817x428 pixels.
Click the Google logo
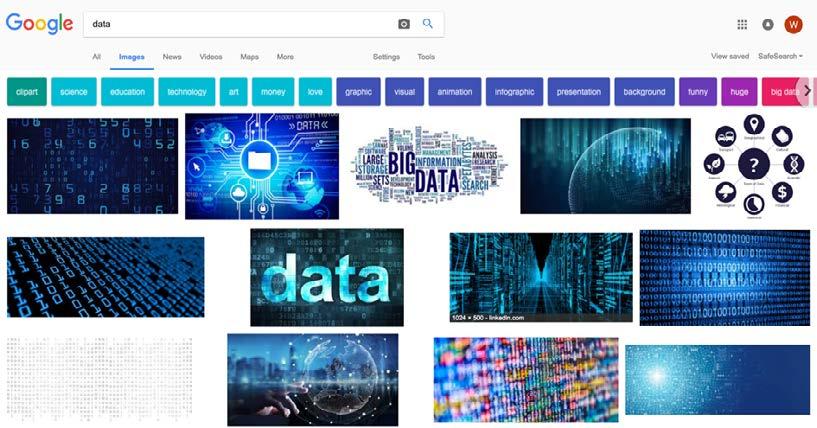[x=40, y=23]
